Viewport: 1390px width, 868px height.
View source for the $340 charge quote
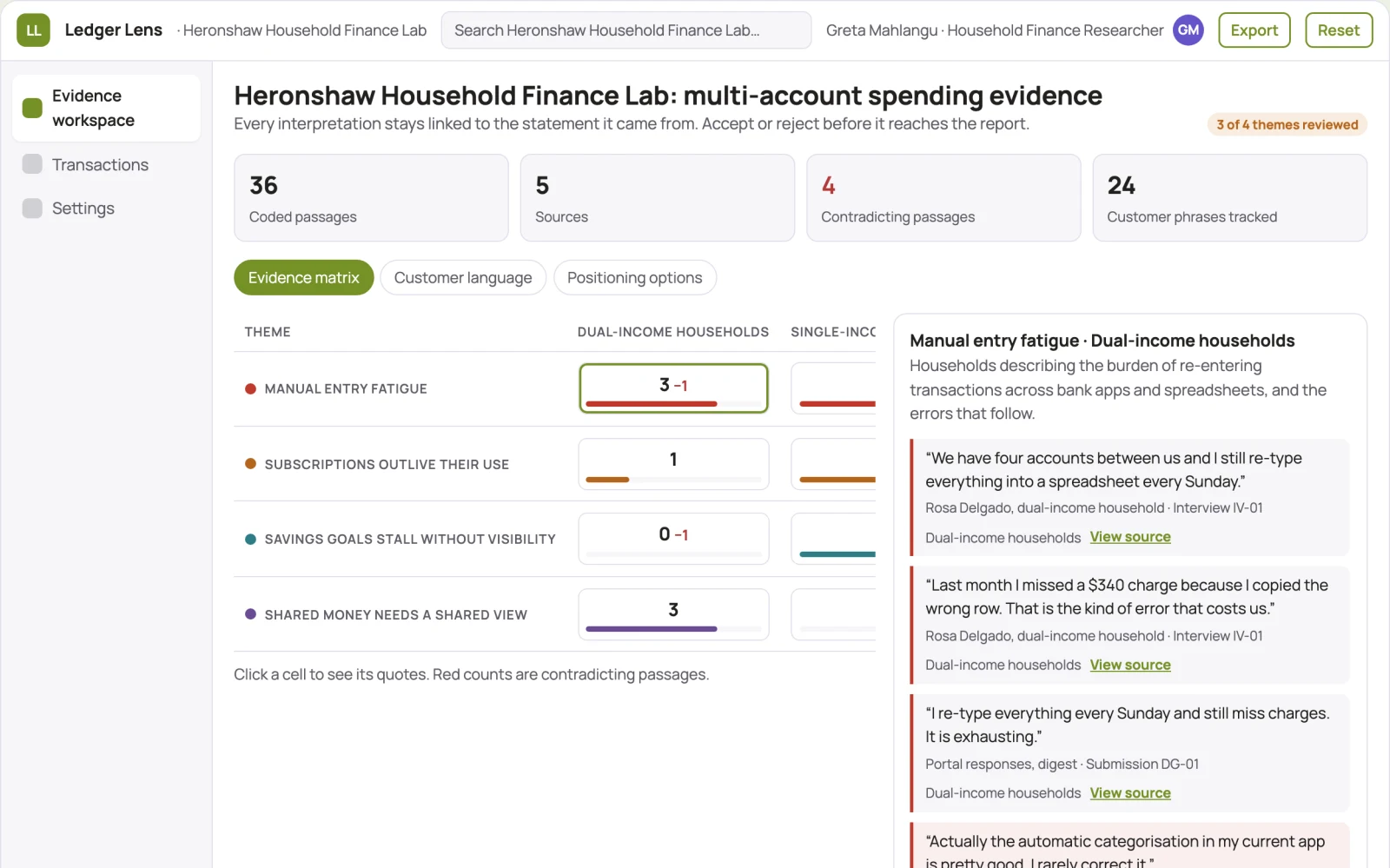coord(1130,665)
